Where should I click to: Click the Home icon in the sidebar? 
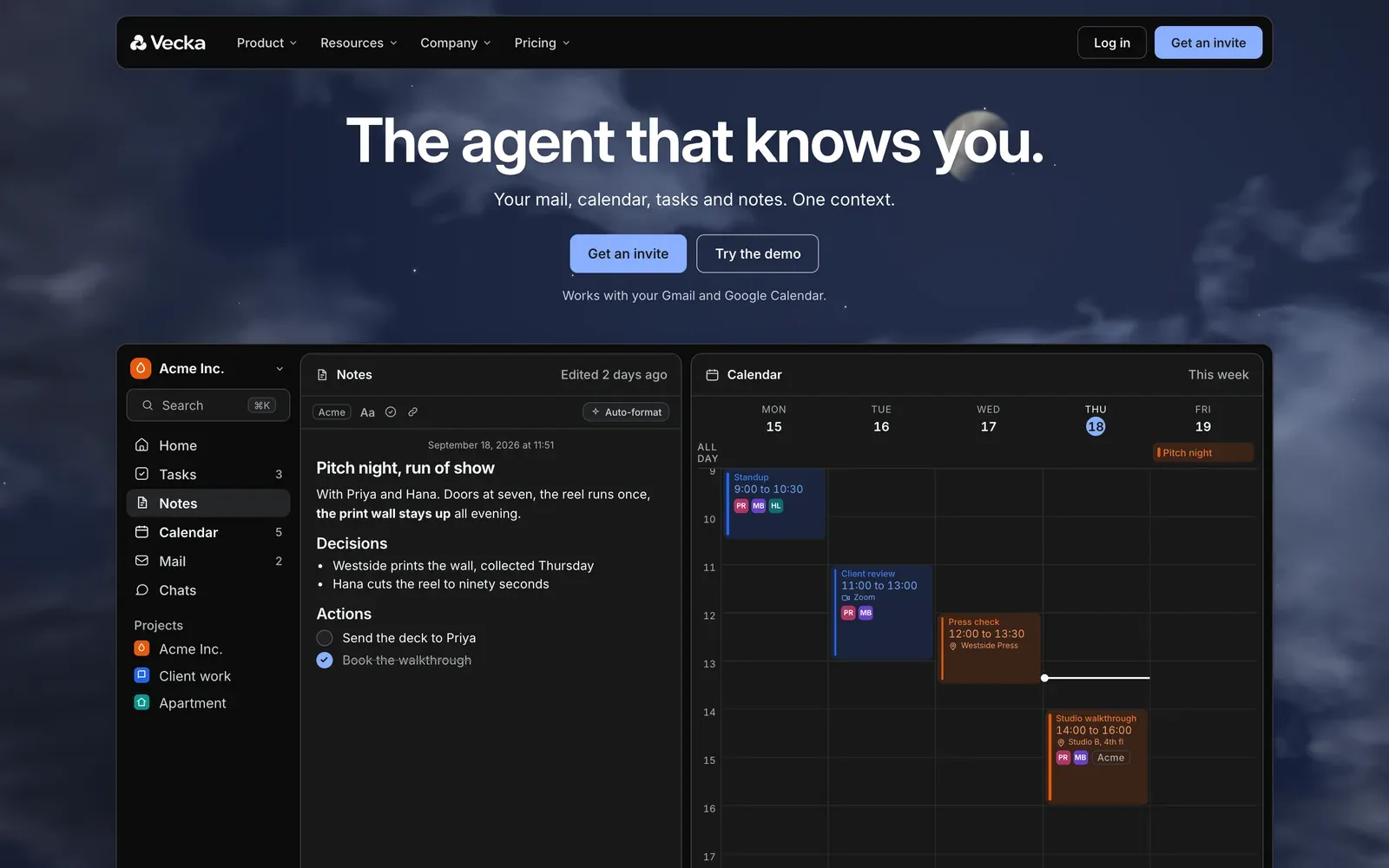click(x=142, y=445)
